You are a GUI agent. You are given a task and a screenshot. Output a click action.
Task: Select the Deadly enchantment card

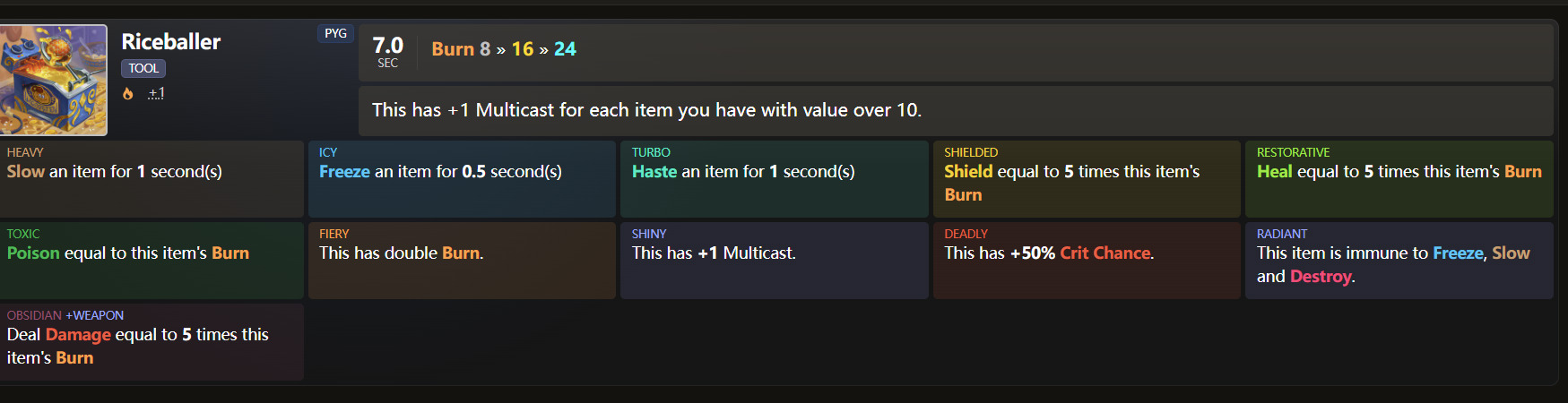coord(1086,260)
